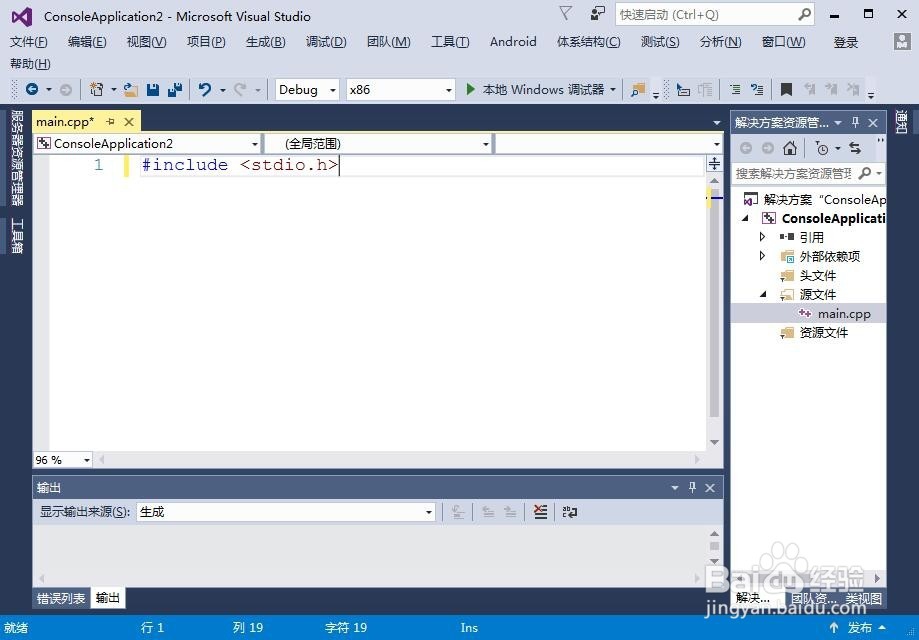Open the Android menu

[513, 42]
